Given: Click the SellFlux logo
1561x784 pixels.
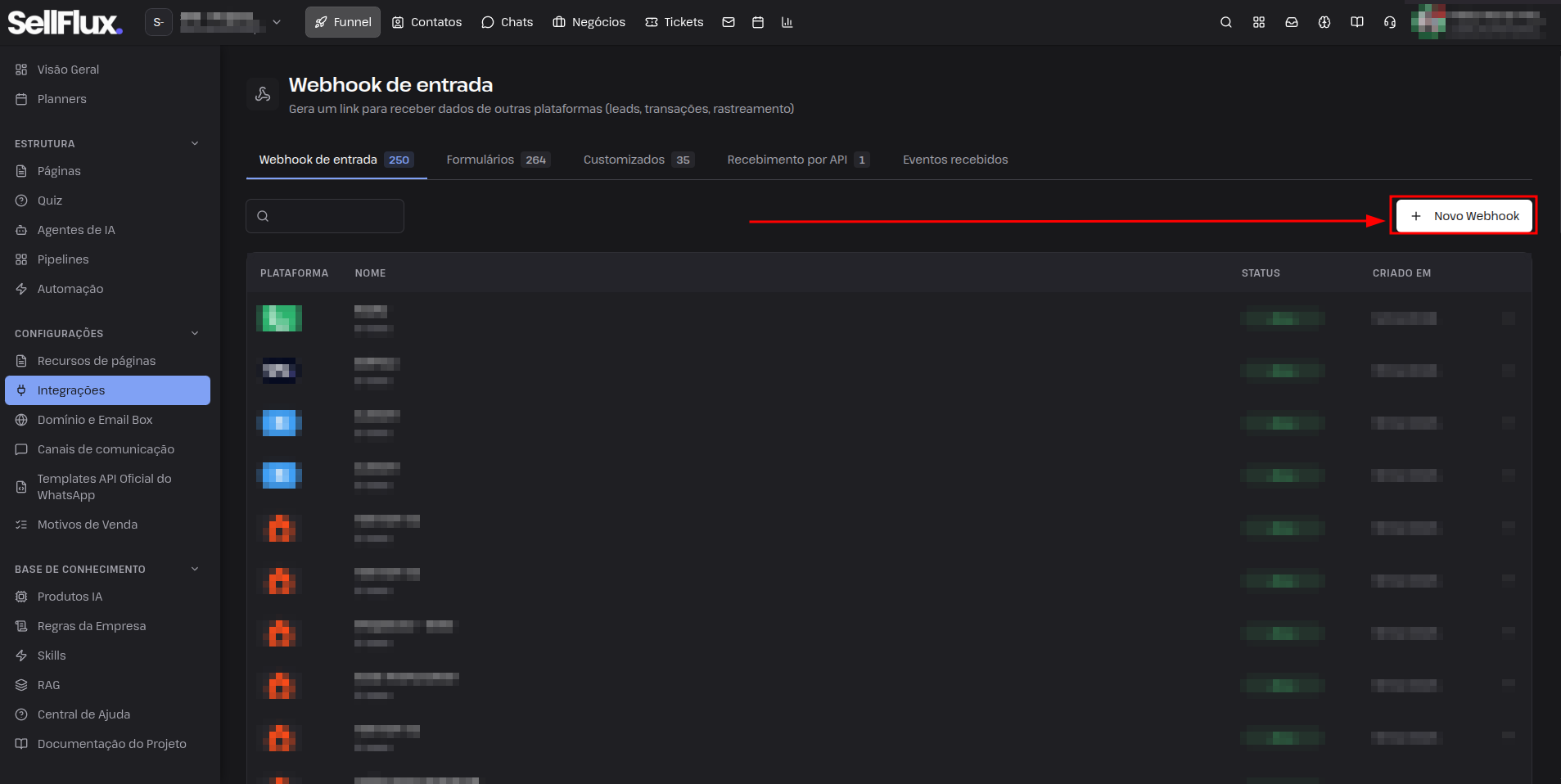Looking at the screenshot, I should click(65, 22).
